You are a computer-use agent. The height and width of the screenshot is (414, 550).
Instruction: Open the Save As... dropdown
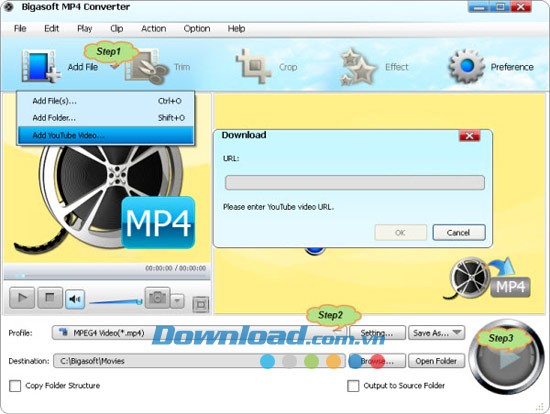coord(437,333)
